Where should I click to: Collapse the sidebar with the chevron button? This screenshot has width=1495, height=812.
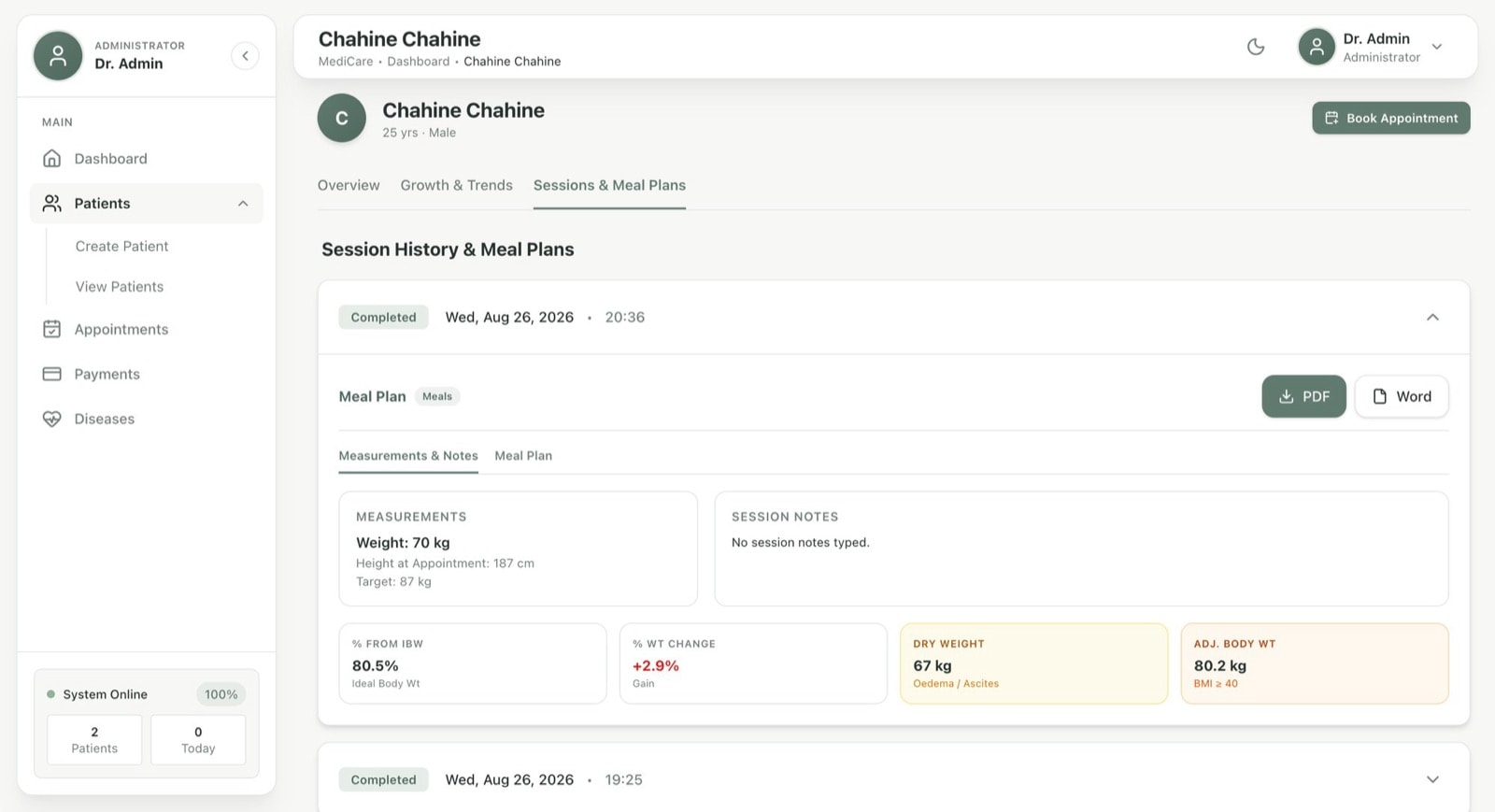click(x=245, y=56)
